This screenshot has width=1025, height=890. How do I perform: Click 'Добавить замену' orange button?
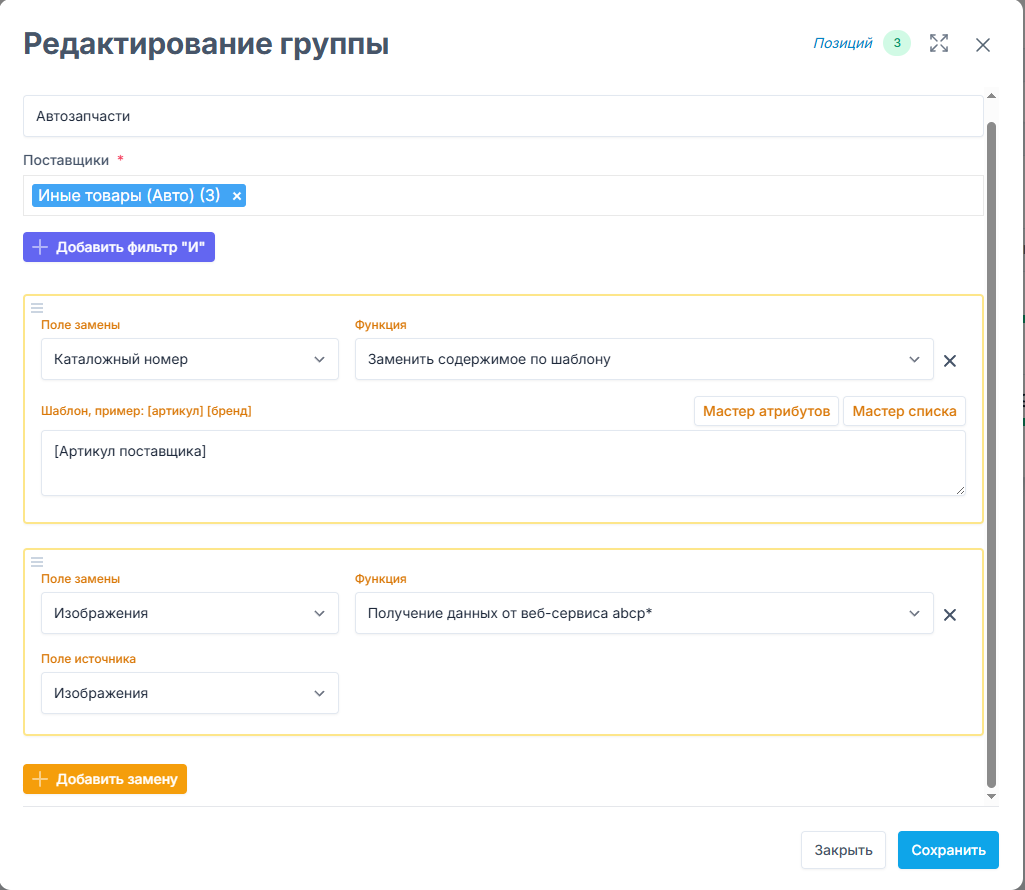[105, 779]
